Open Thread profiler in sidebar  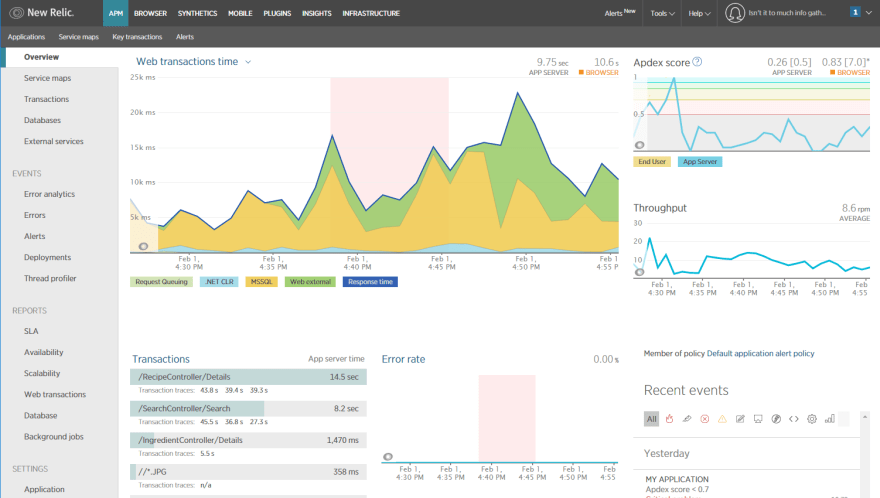point(50,278)
